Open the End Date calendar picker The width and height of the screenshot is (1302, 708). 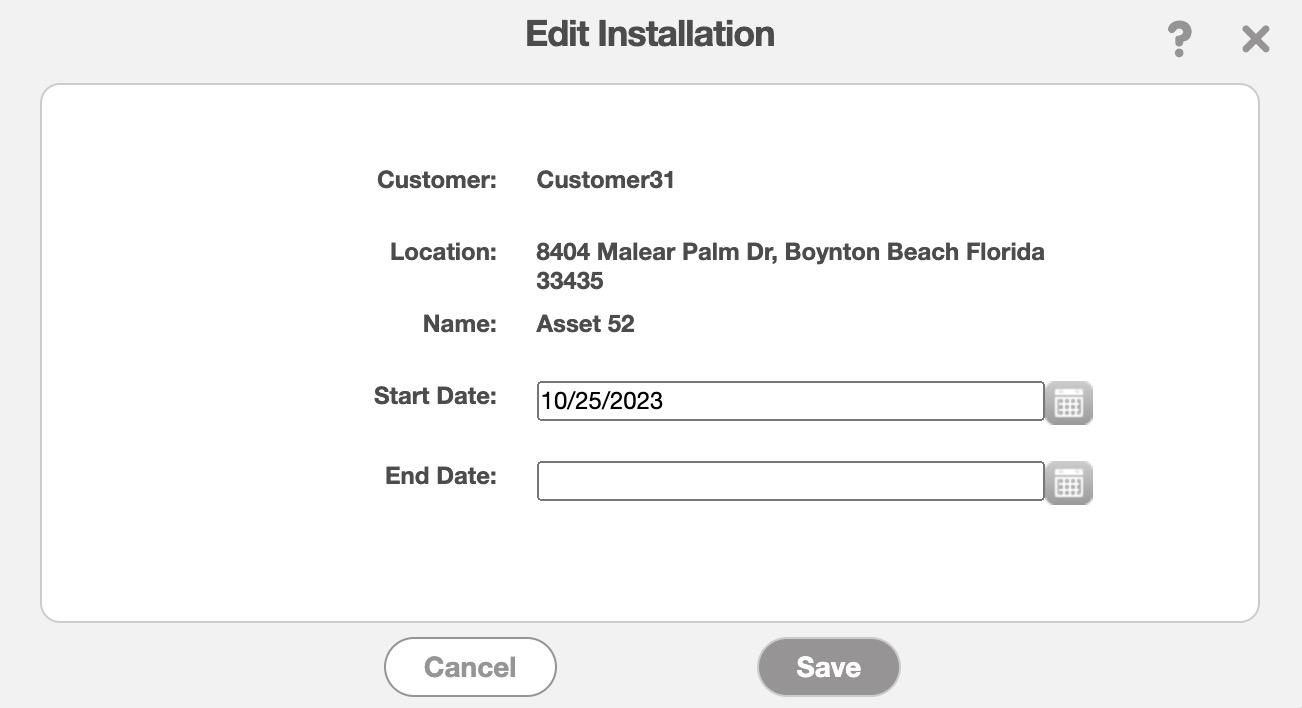coord(1069,483)
